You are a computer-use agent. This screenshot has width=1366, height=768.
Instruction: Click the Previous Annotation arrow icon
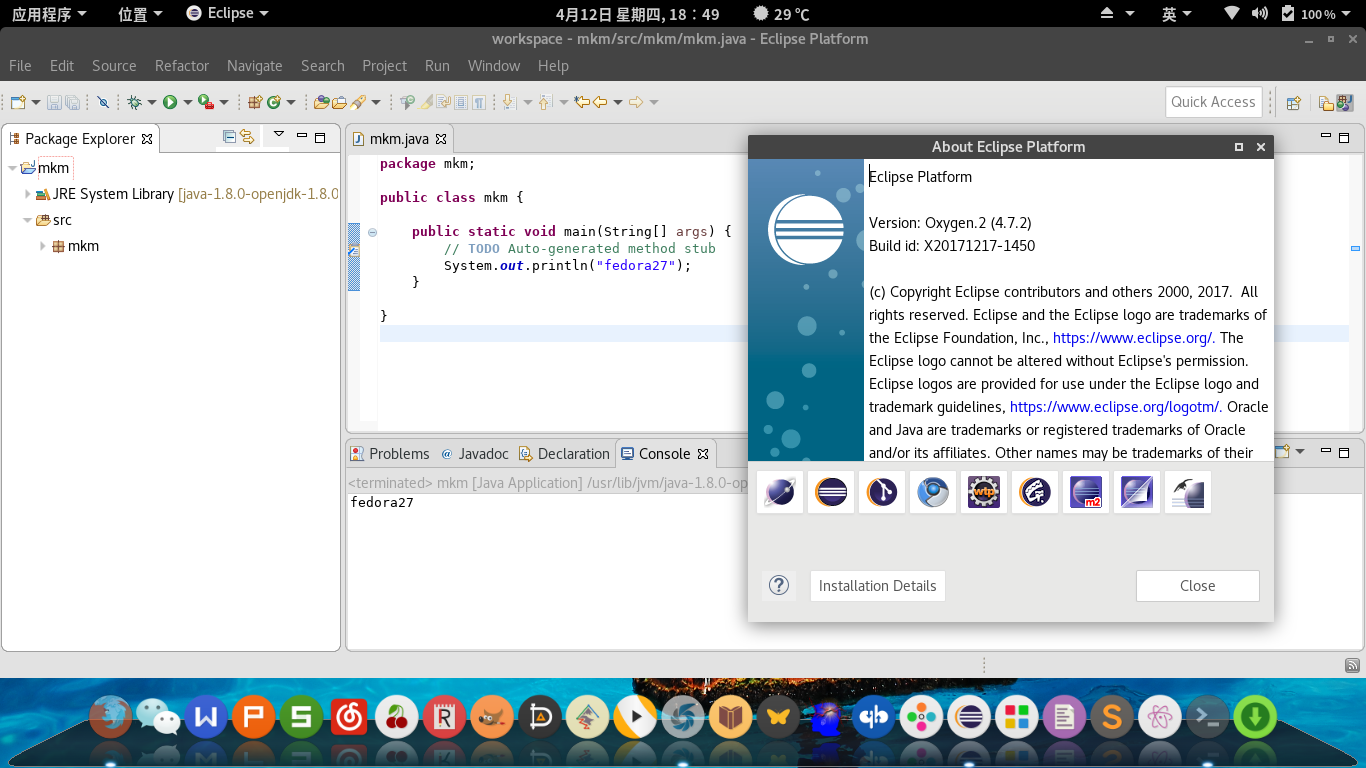coord(544,102)
